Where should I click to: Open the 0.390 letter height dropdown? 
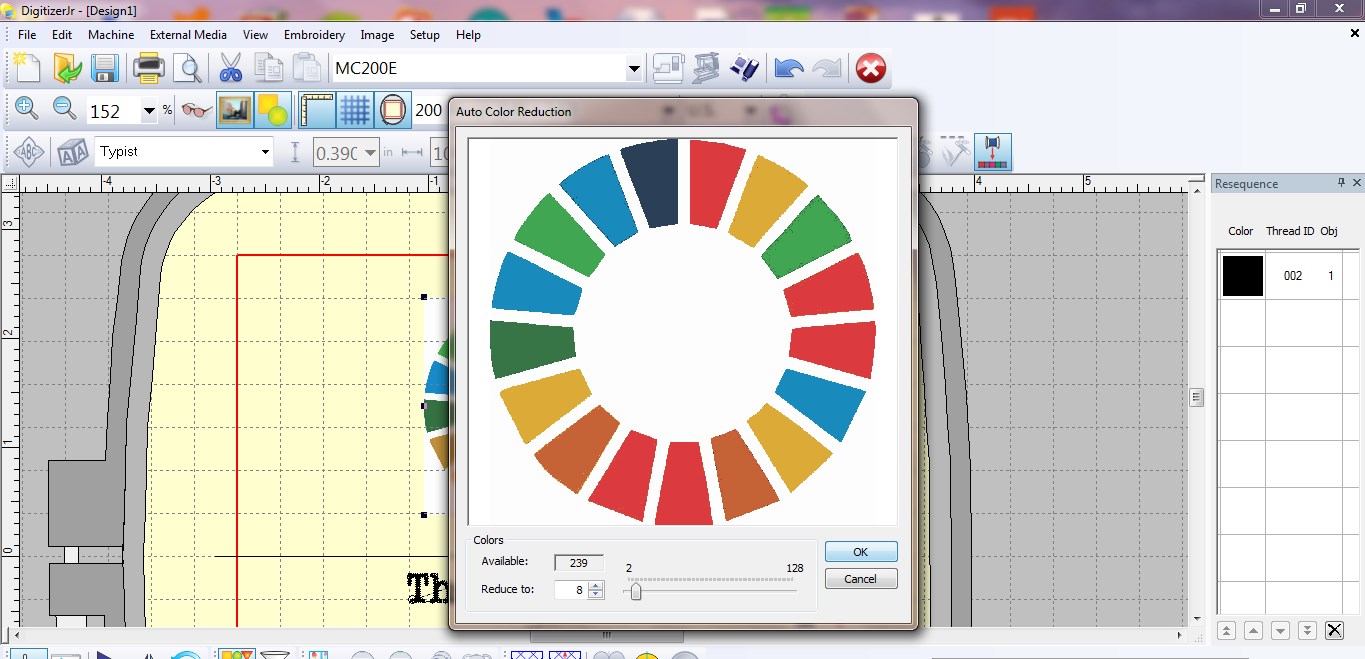[x=371, y=153]
